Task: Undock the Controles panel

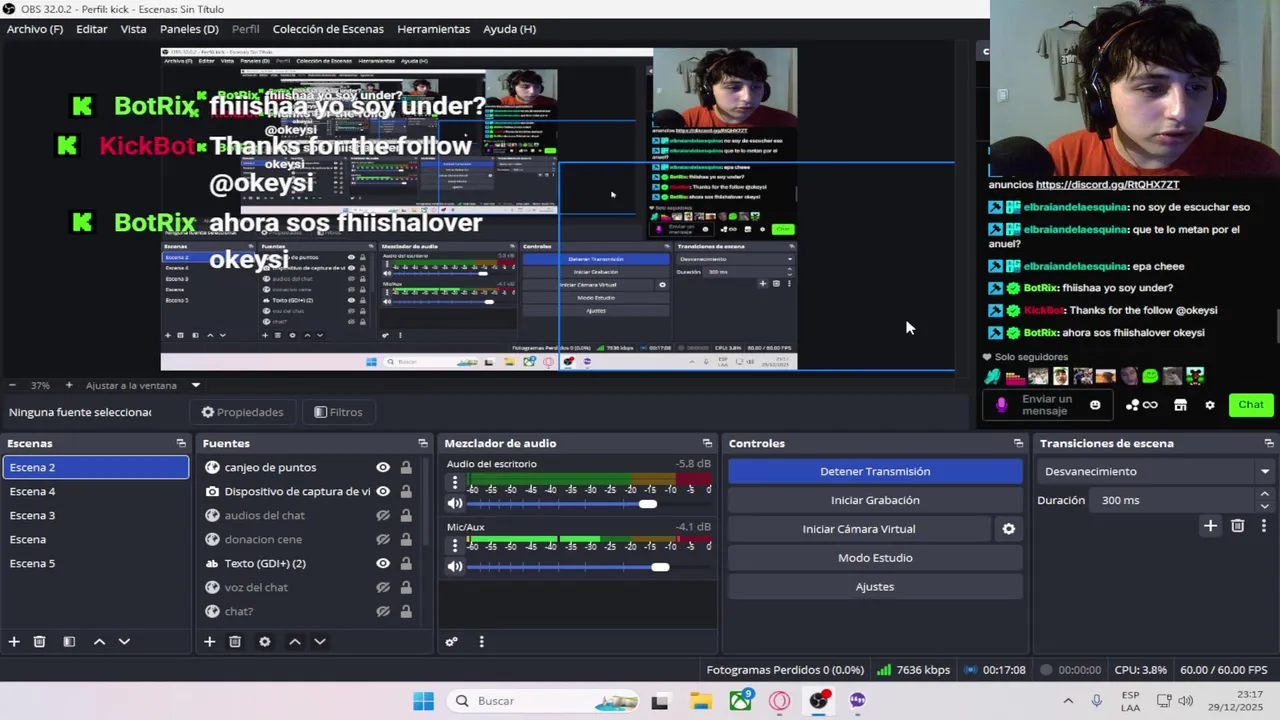Action: point(1018,443)
